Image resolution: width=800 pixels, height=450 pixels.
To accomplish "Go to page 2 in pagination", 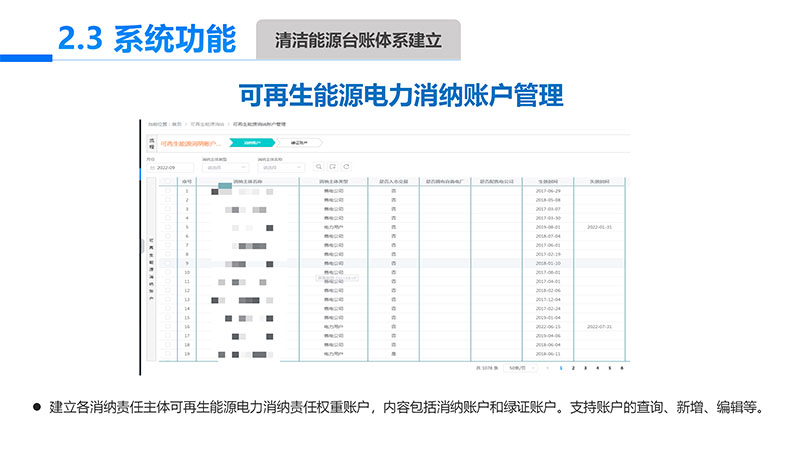I will click(573, 368).
